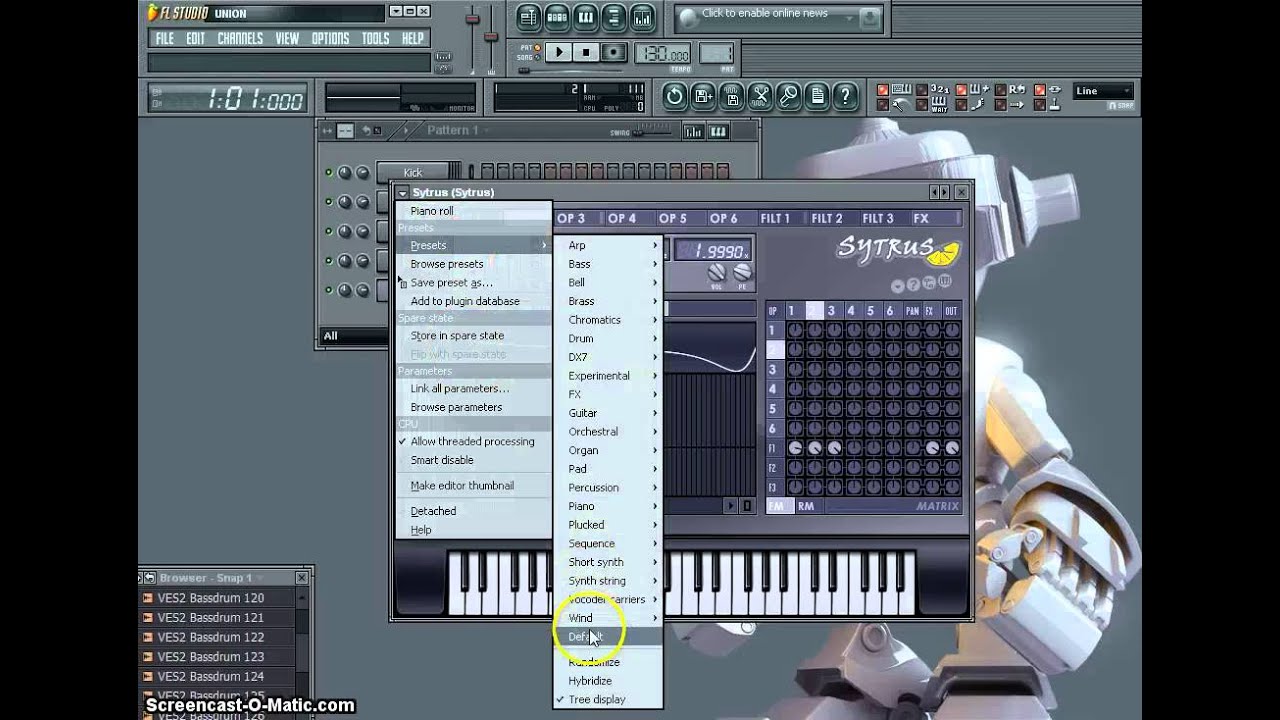Screen dimensions: 1280x720
Task: Open the Sytrus title bar menu arrow
Action: point(402,192)
